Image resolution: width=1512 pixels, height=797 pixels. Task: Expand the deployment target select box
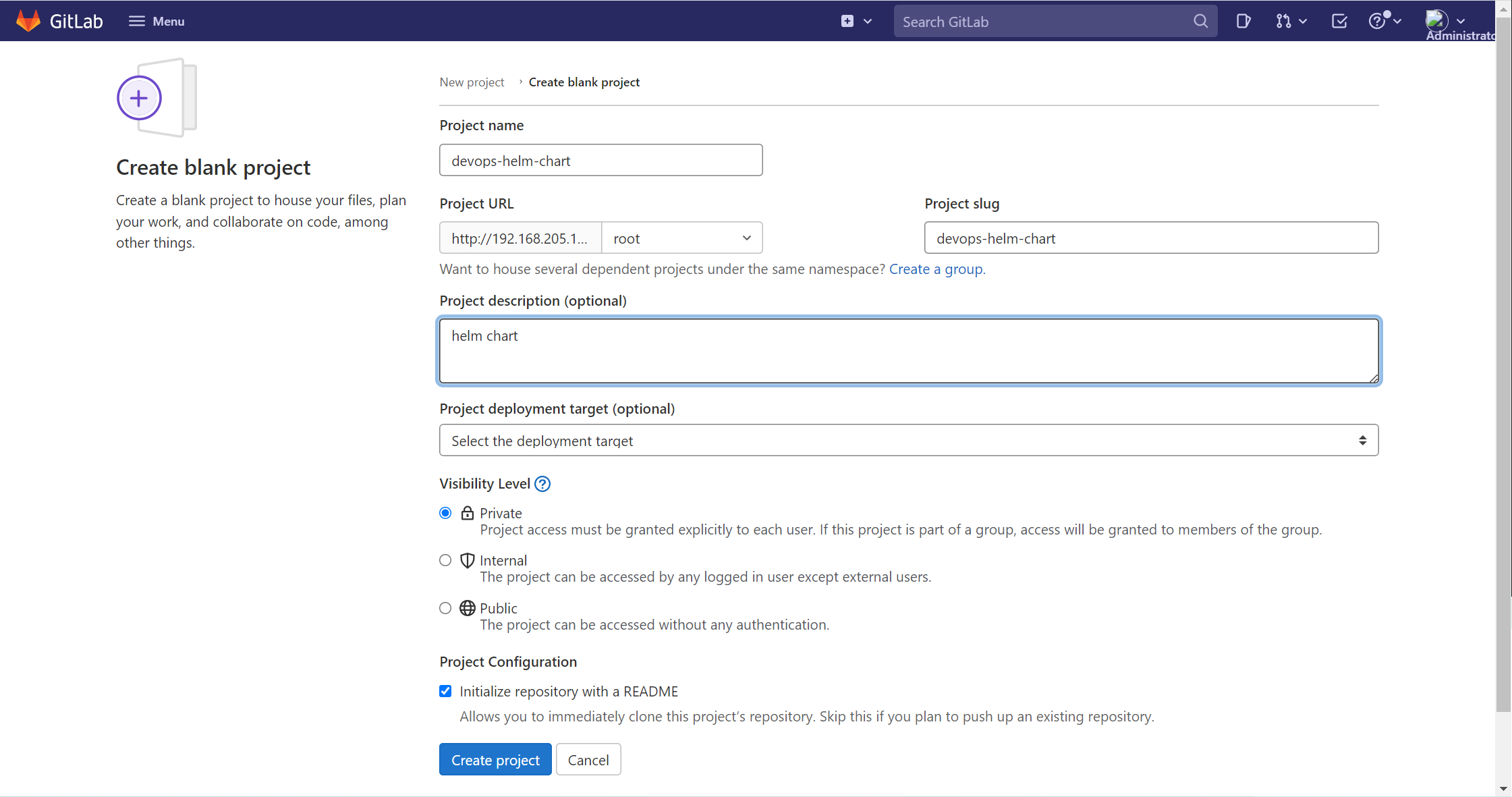[908, 441]
